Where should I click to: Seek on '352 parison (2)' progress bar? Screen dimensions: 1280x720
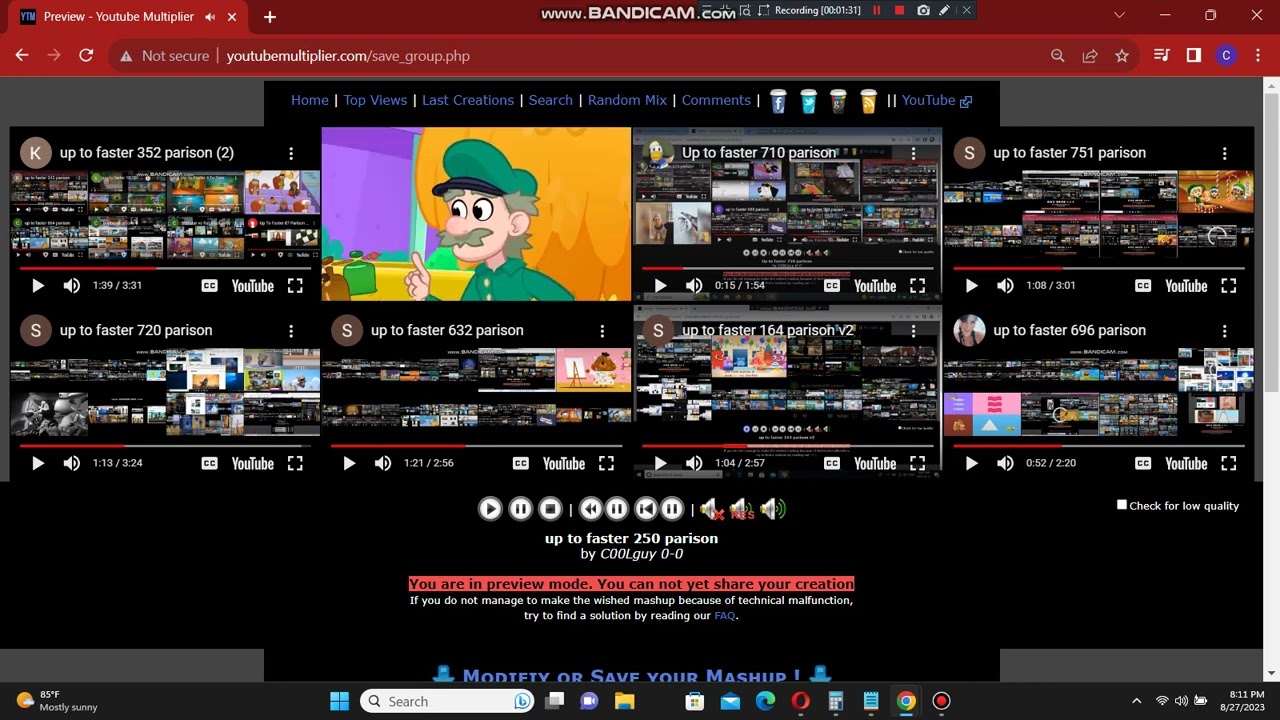point(165,268)
